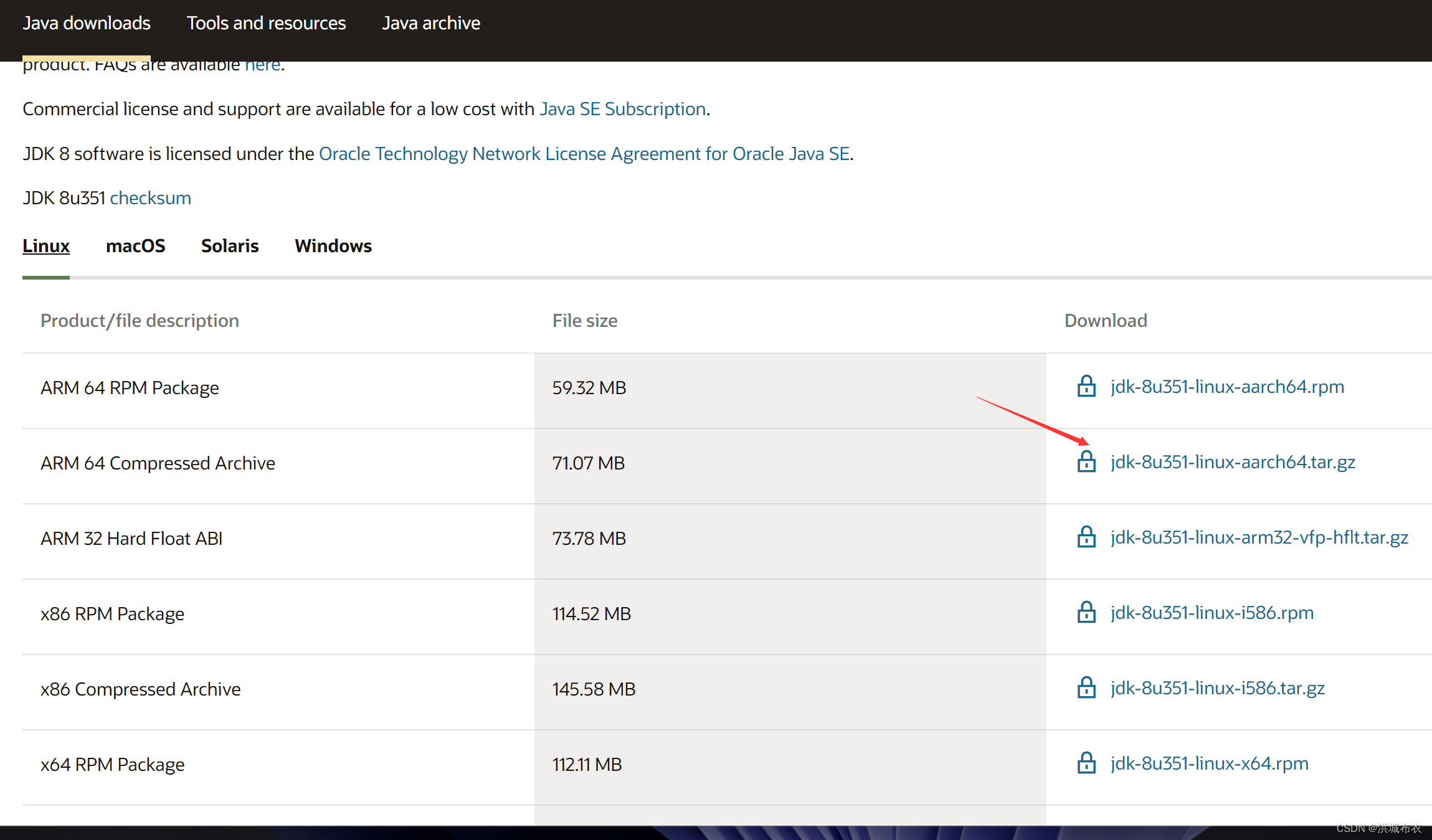
Task: Click lock icon beside jdk-8u351-linux-i586.tar.gz
Action: [1086, 687]
